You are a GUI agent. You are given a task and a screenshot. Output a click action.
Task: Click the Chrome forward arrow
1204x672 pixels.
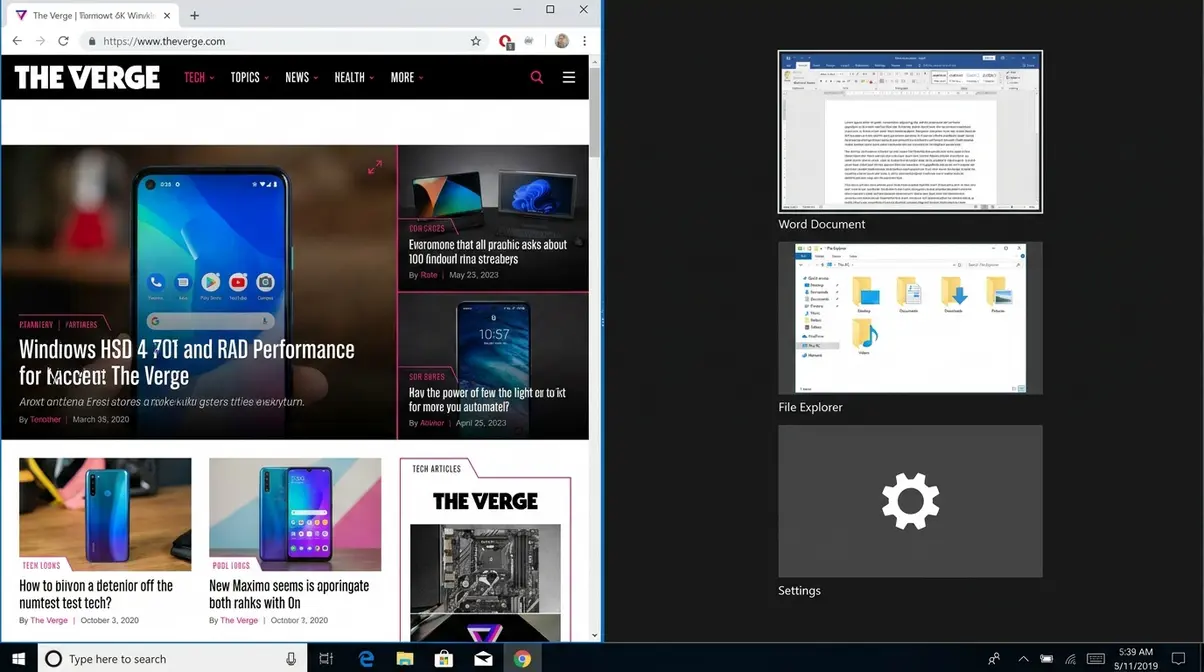(40, 41)
